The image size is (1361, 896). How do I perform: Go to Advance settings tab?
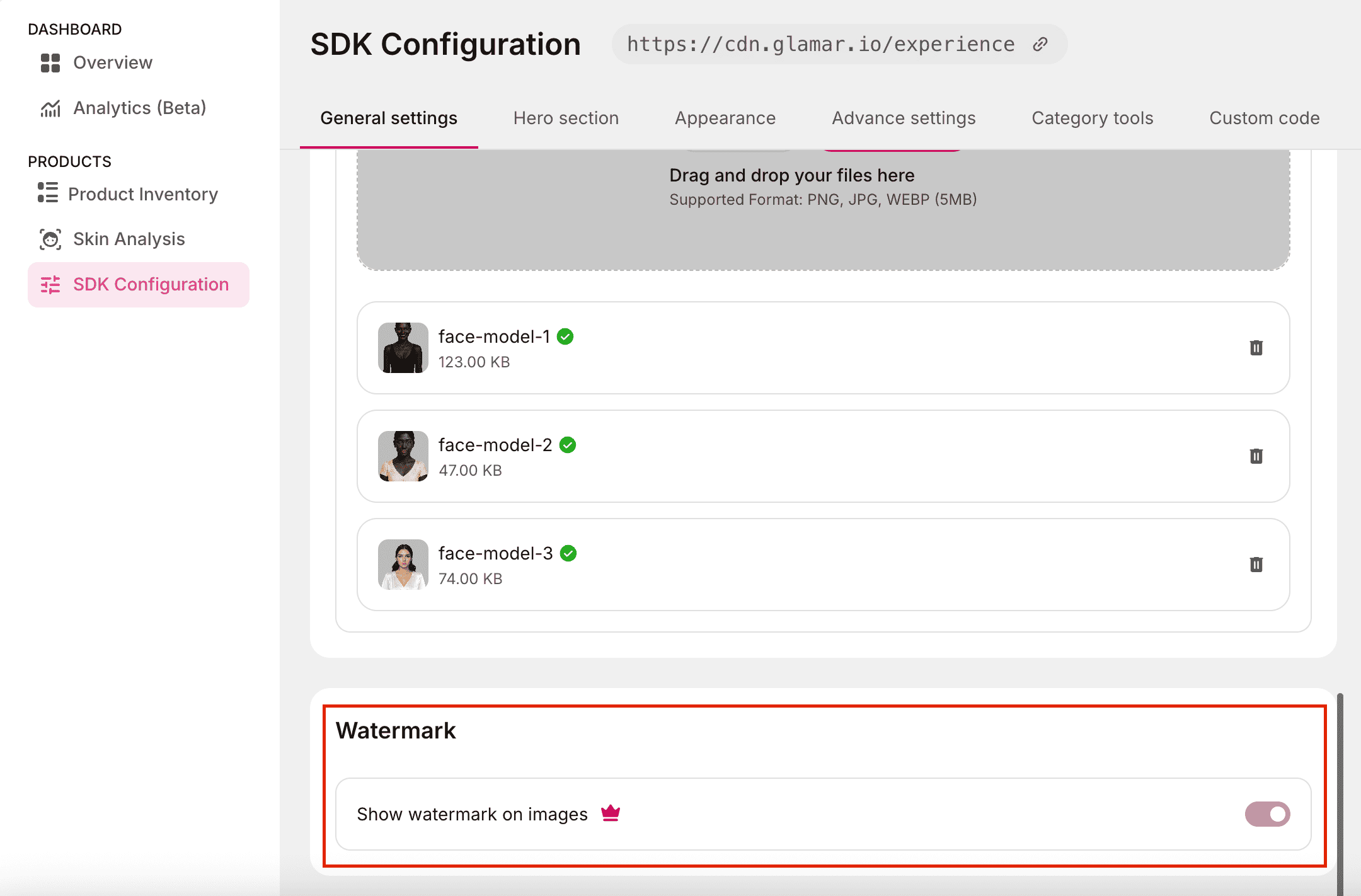(904, 118)
